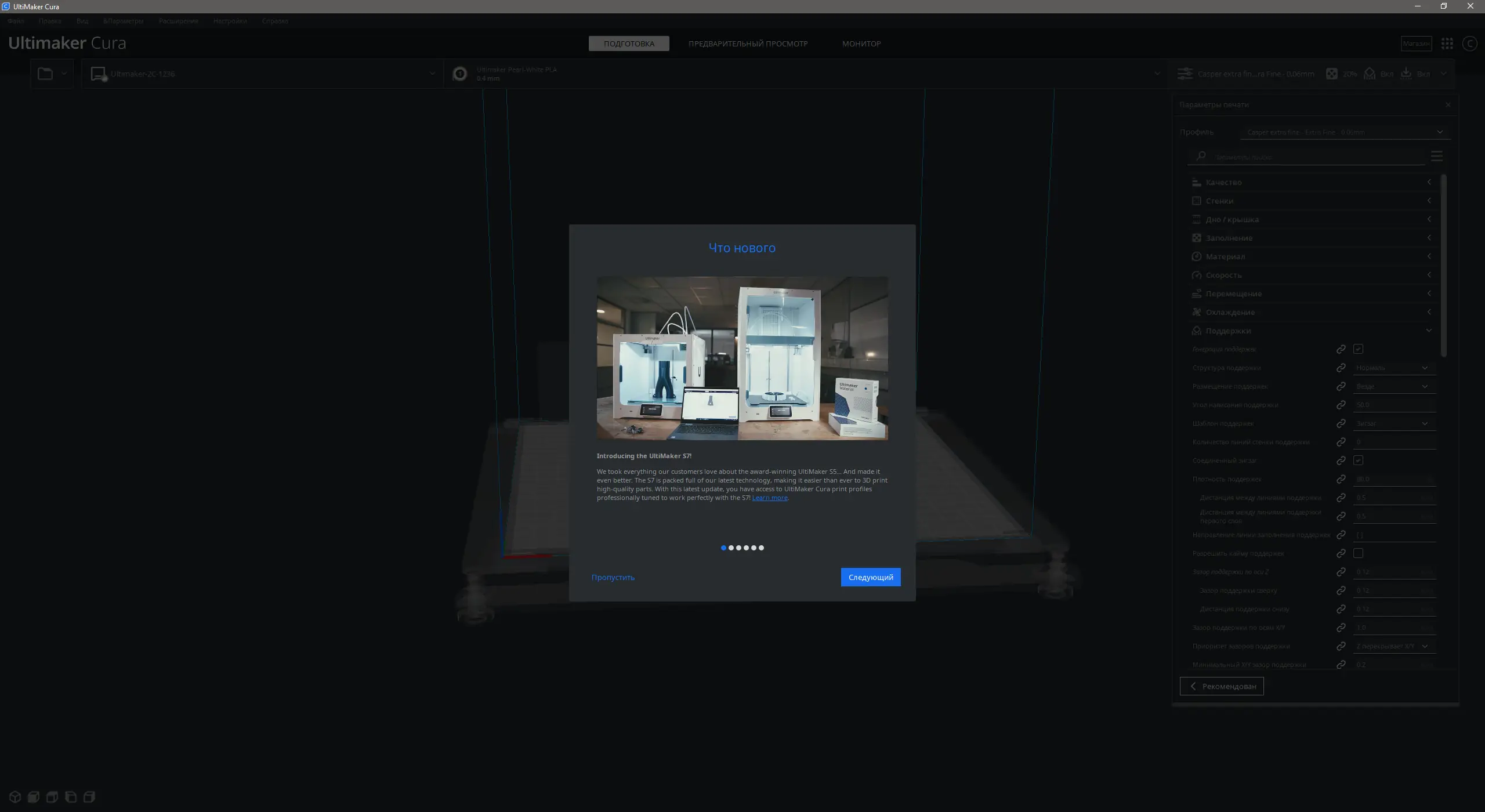Viewport: 1485px width, 812px height.
Task: Open the Монитор tab
Action: tap(861, 43)
